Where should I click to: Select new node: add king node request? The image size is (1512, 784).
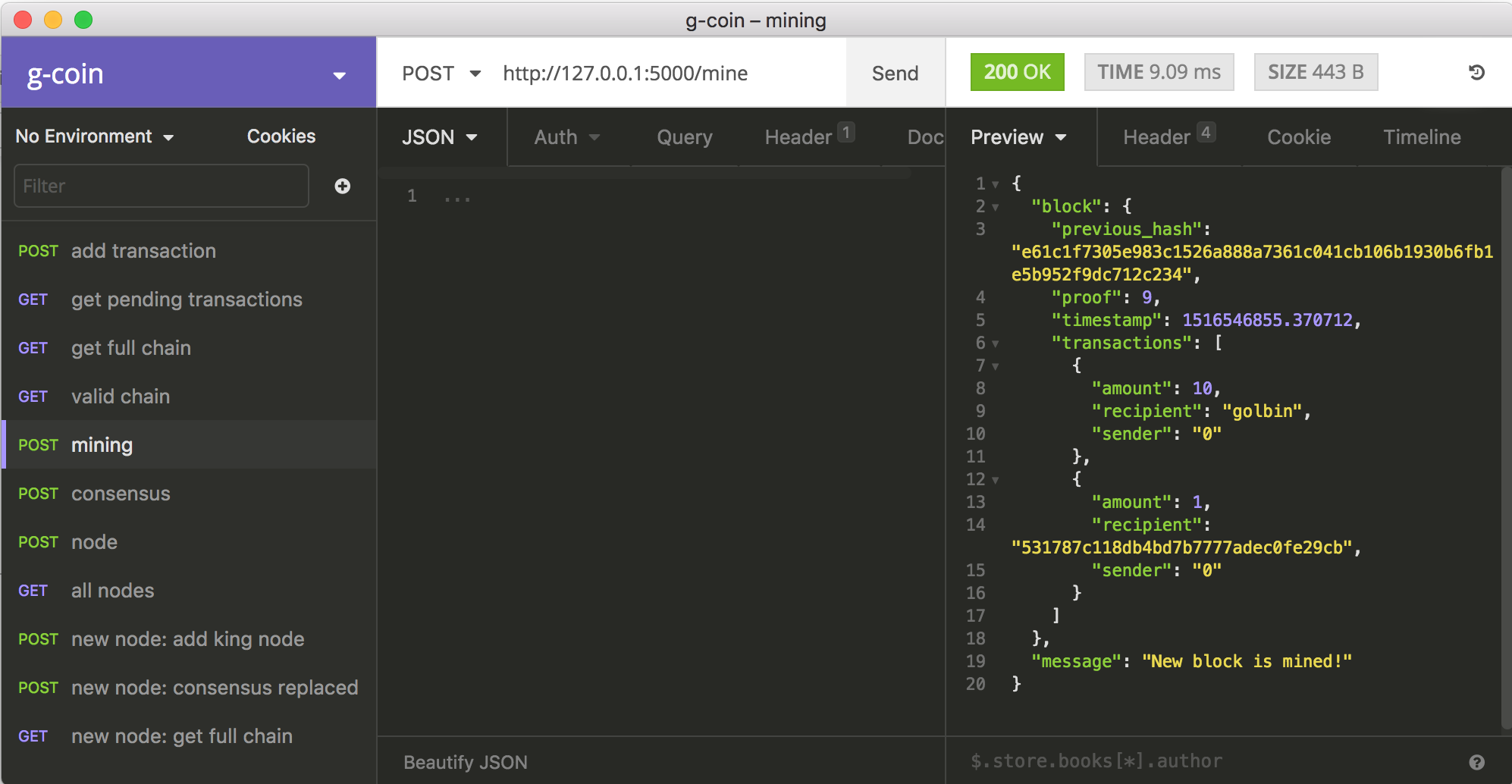point(190,639)
